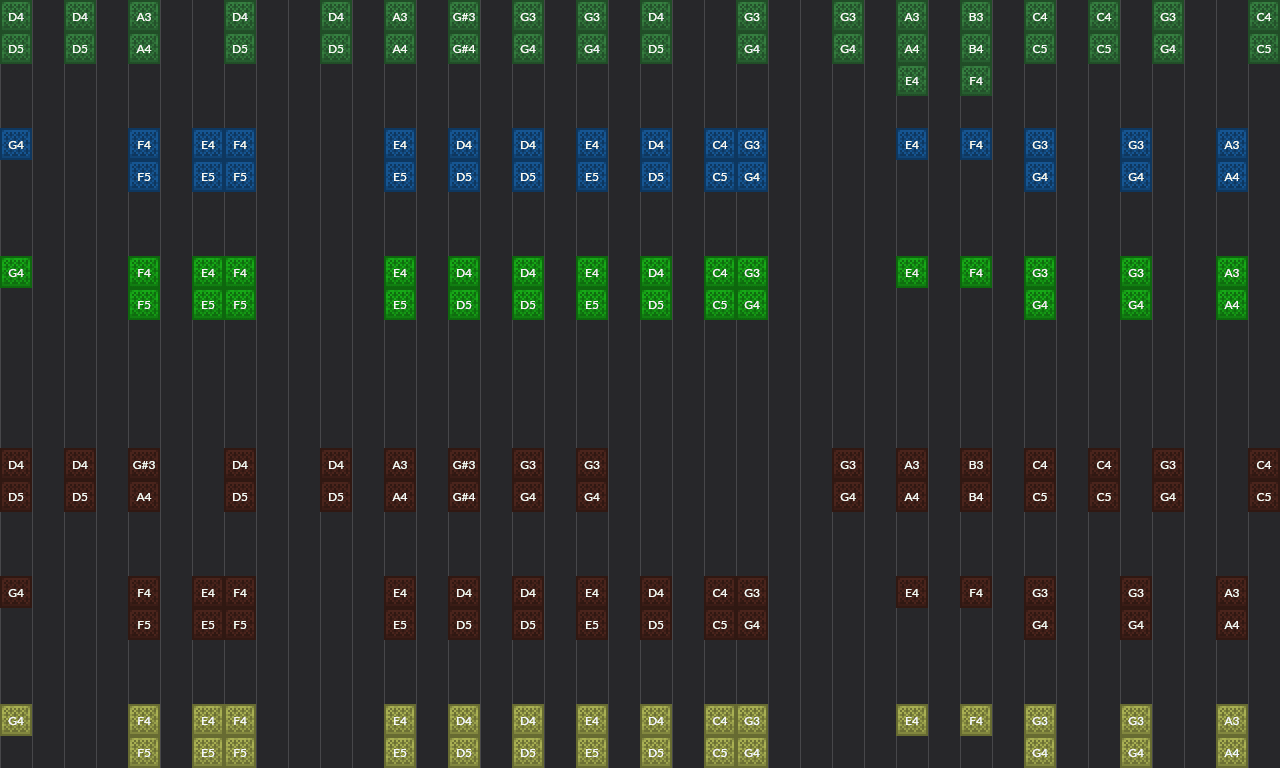Click the bright green C4 note block

720,272
